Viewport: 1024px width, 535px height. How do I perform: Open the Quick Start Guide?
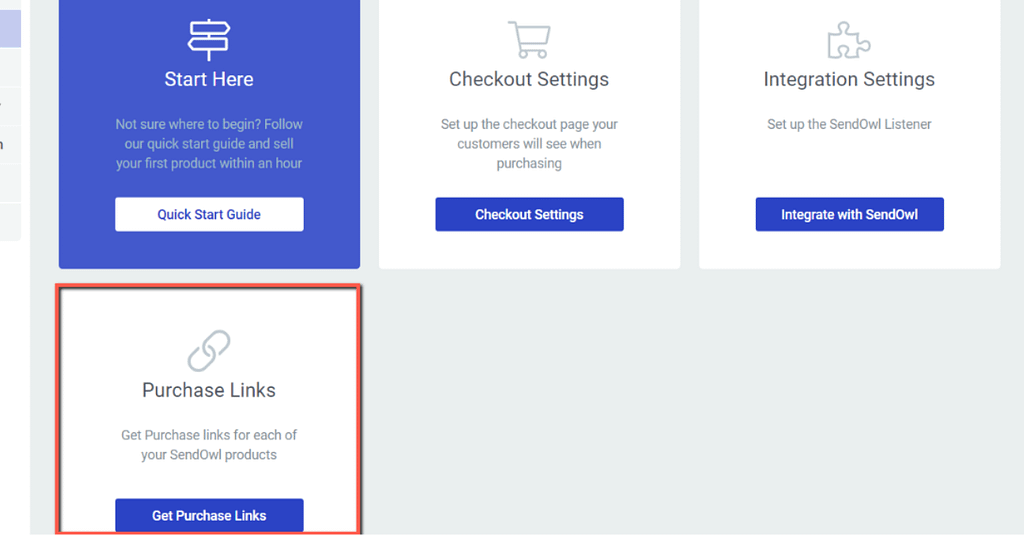pos(209,214)
